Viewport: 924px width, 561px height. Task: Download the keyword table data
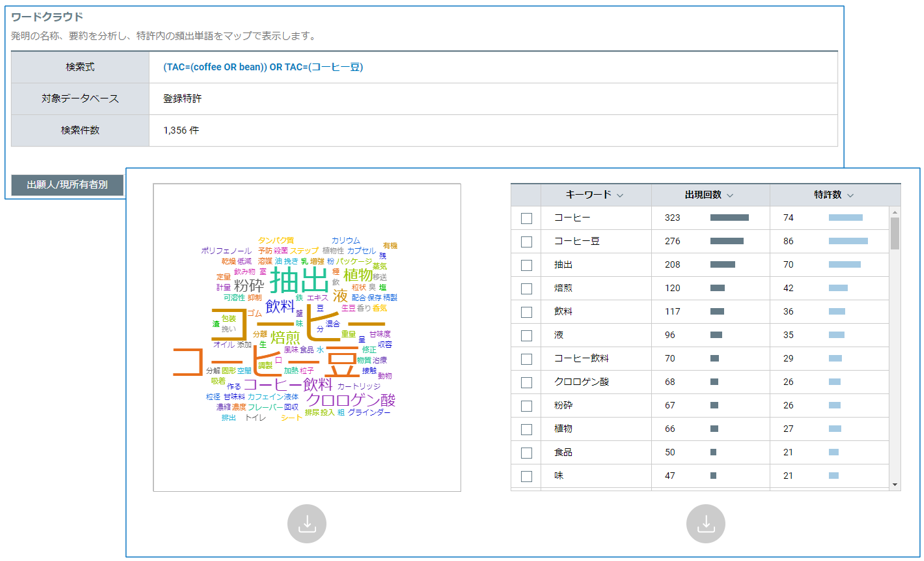point(706,524)
